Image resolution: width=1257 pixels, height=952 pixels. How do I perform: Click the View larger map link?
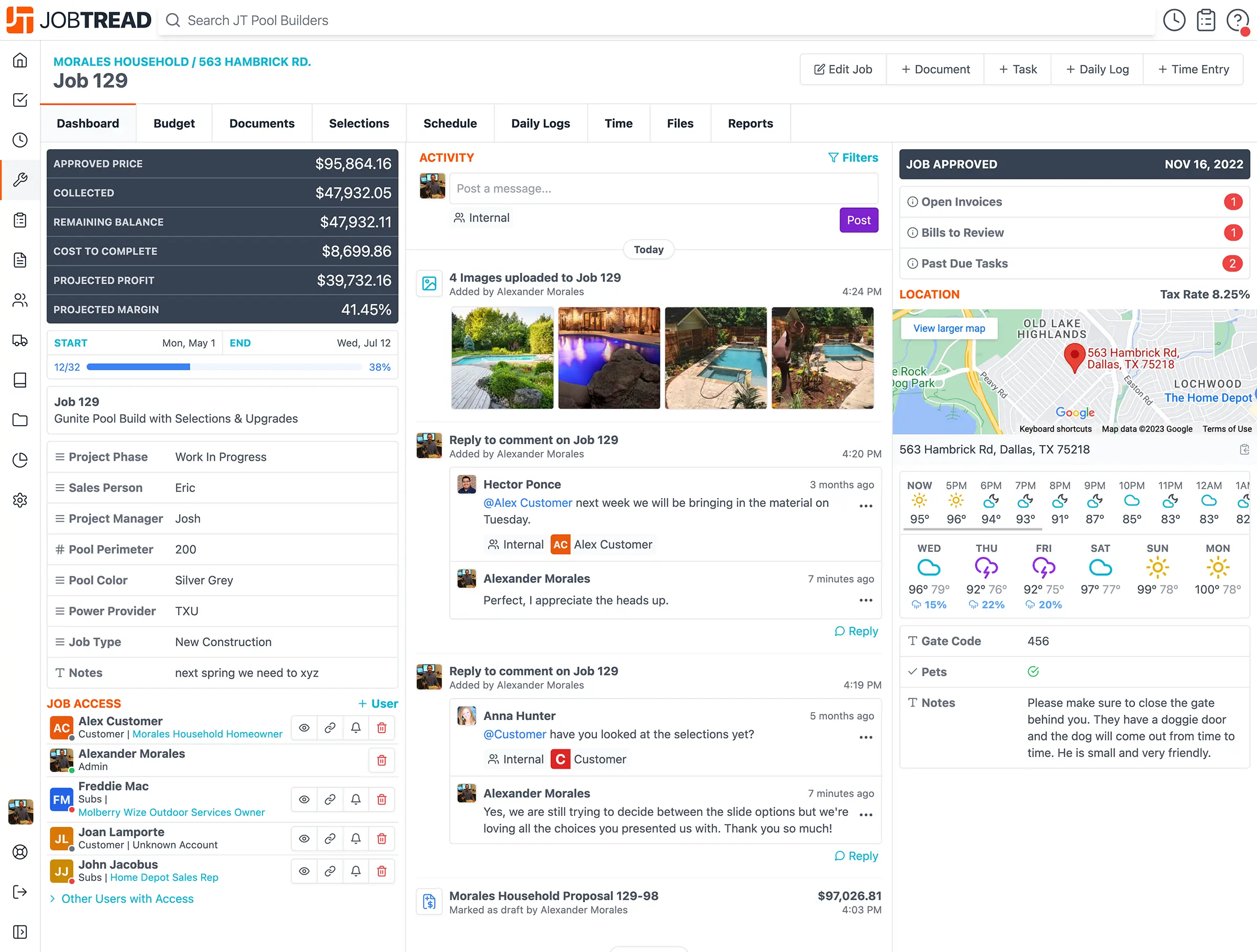tap(949, 328)
